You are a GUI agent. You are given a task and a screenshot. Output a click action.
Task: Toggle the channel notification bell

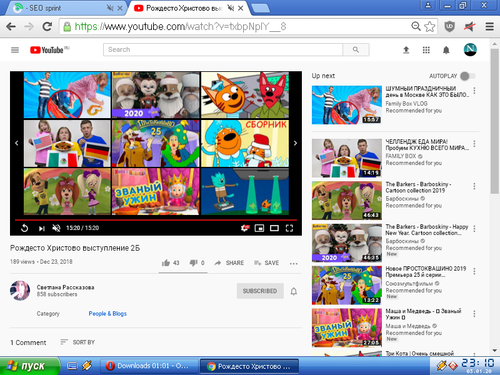point(294,291)
